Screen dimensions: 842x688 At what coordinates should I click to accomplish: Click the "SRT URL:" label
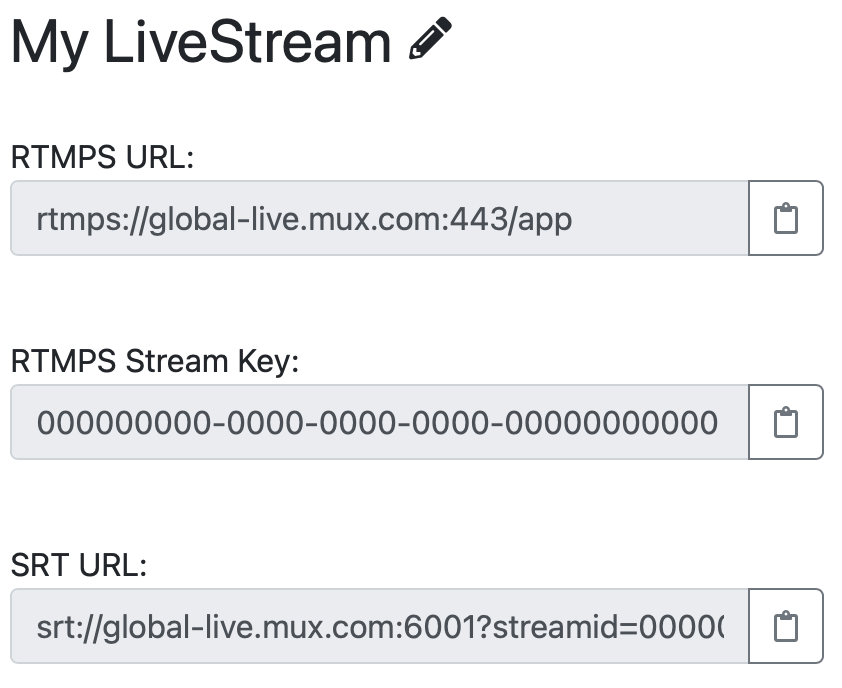pos(79,565)
